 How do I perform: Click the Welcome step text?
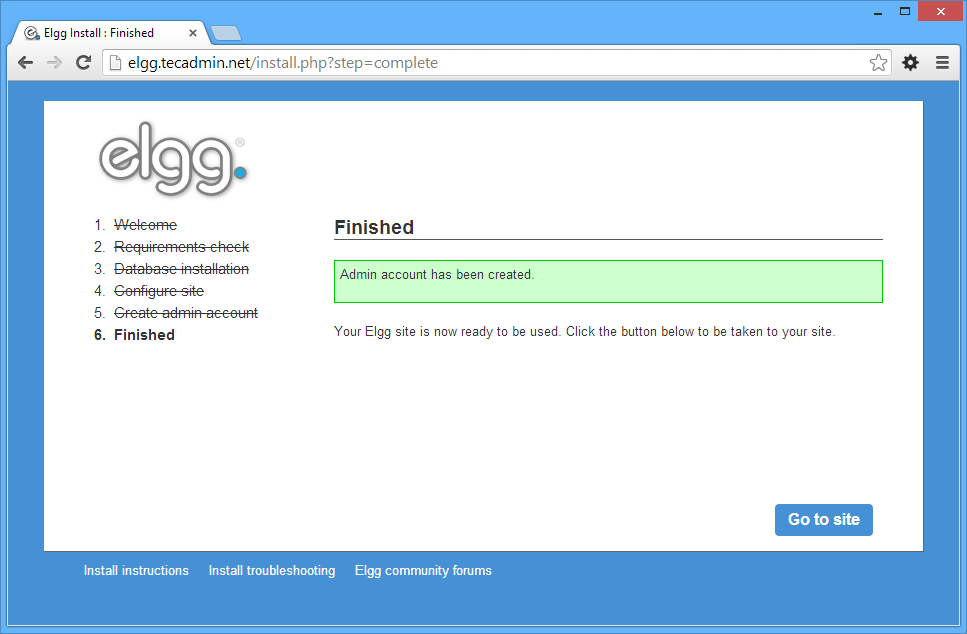[146, 225]
